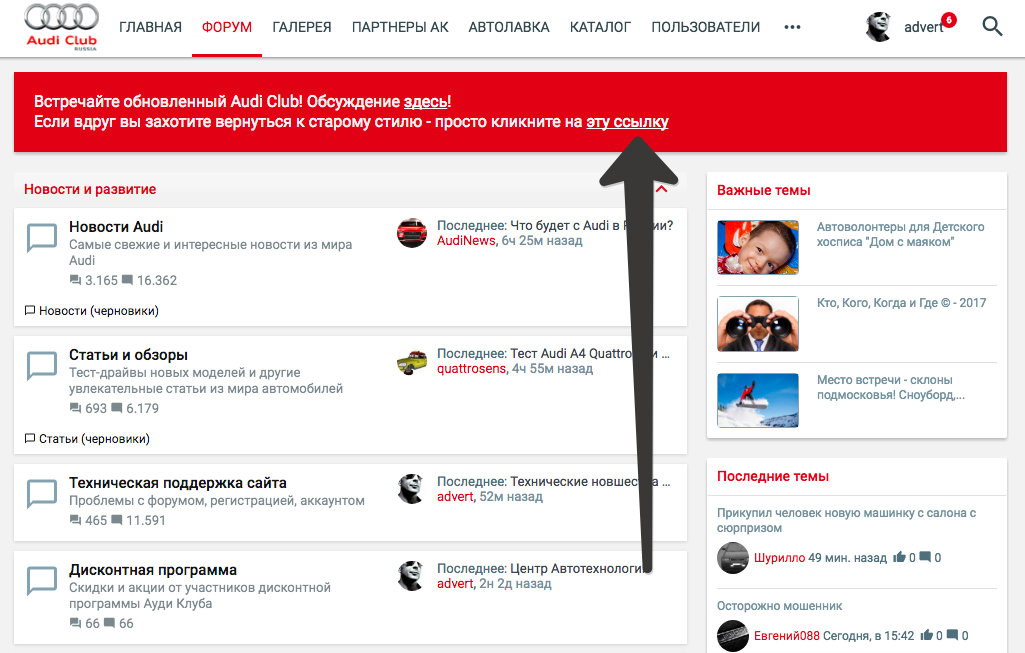Screen dimensions: 1025x653
Task: Open the Статьи (черновики) subforum
Action: tap(94, 439)
